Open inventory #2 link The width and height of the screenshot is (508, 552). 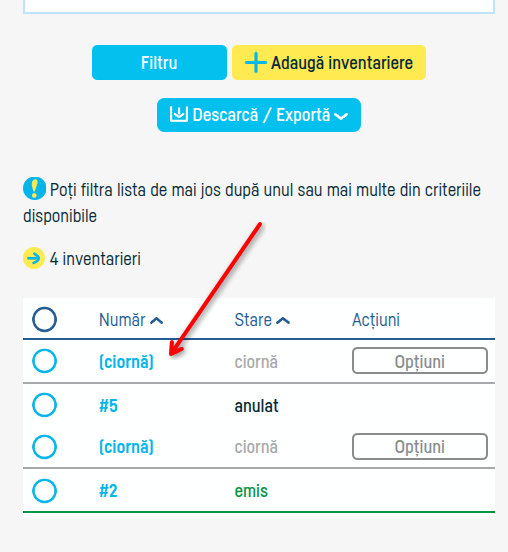[108, 491]
